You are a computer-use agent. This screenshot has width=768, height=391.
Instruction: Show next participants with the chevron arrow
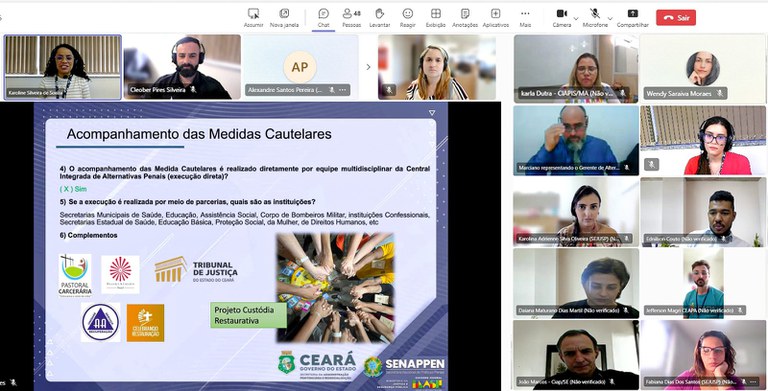[x=368, y=67]
